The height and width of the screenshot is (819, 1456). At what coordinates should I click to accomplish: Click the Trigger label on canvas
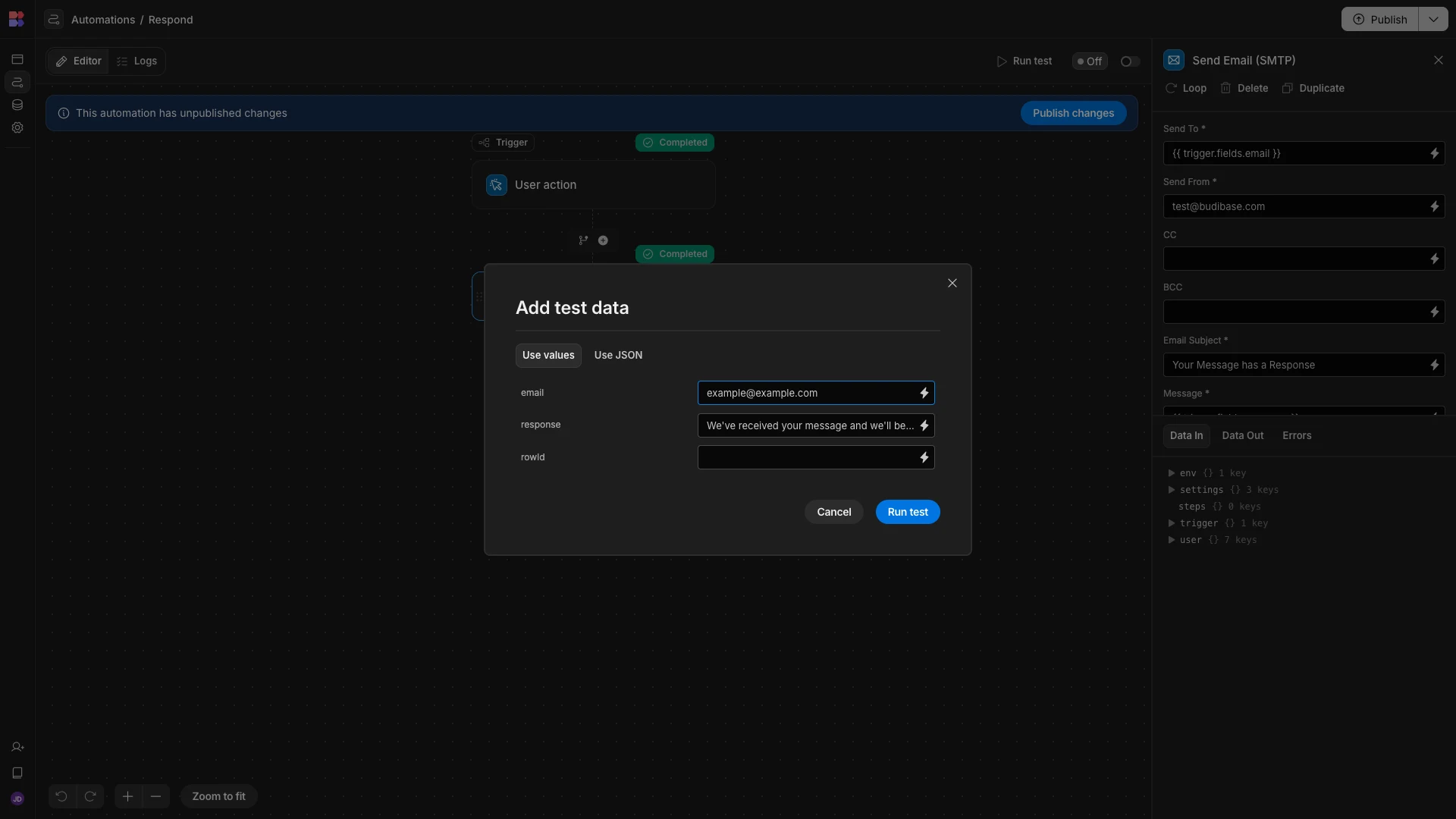click(504, 143)
